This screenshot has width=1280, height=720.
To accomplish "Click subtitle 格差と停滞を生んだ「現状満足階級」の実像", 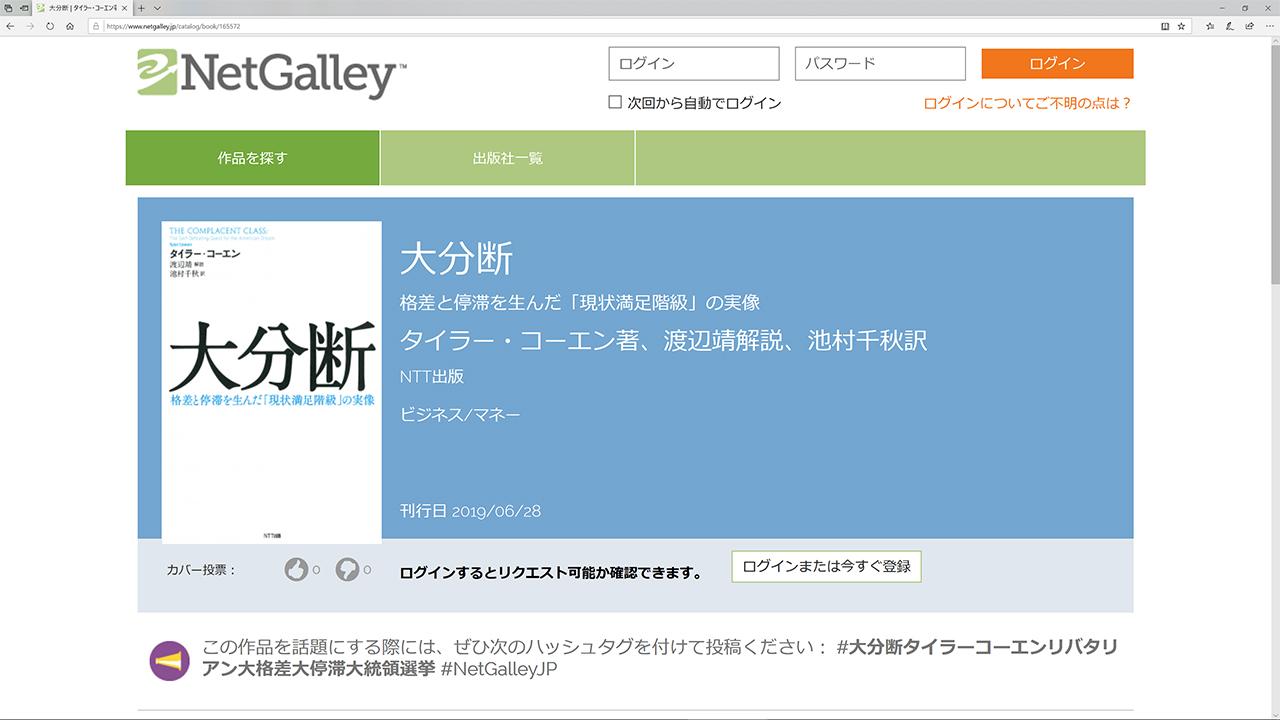I will (x=580, y=302).
